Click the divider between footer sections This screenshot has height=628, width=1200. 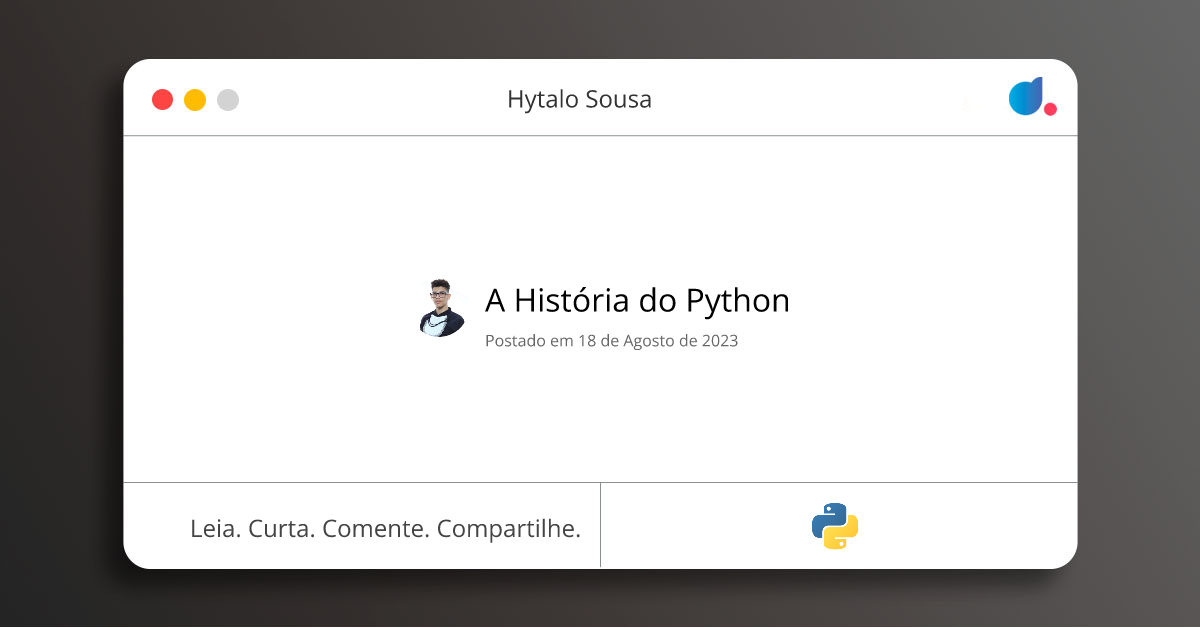601,525
